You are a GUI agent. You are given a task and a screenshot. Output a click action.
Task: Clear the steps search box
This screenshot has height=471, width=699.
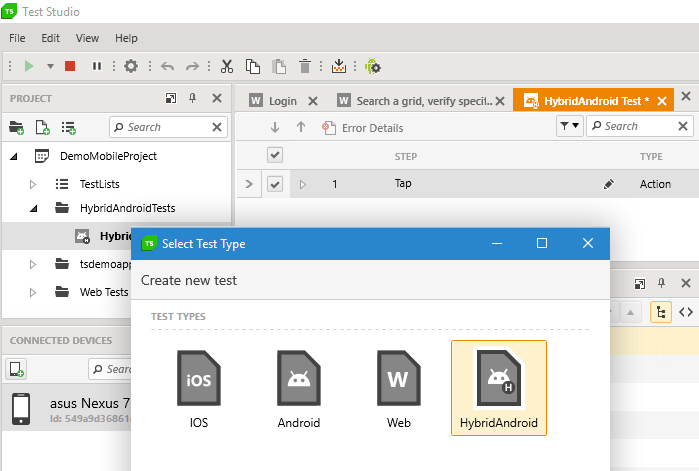(x=683, y=126)
